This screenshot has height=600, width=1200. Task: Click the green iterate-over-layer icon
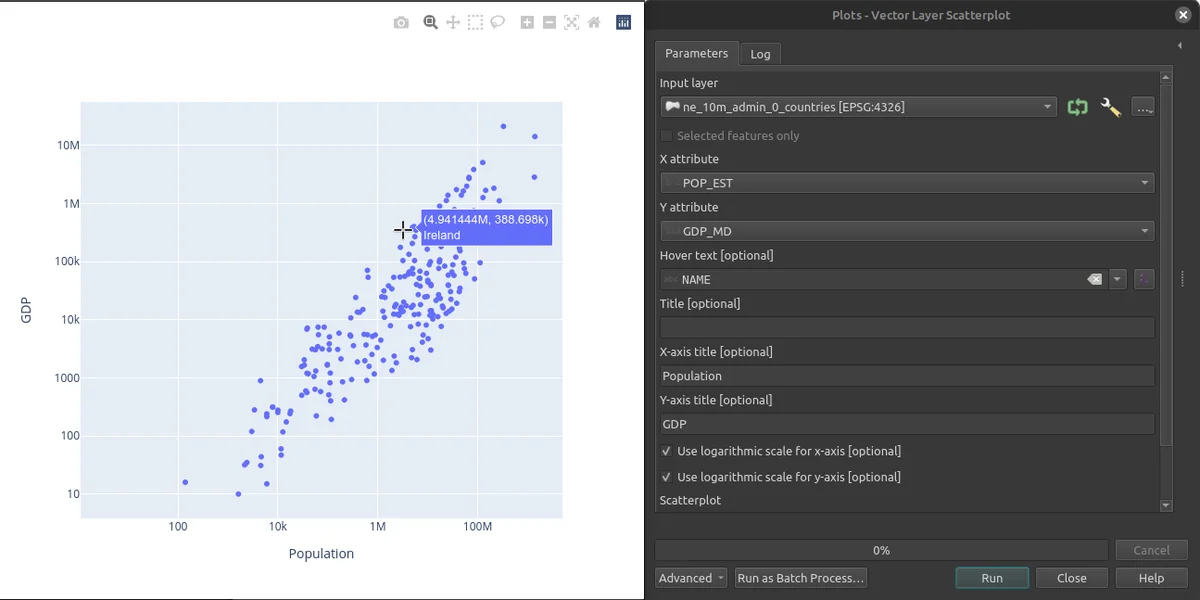click(x=1077, y=107)
